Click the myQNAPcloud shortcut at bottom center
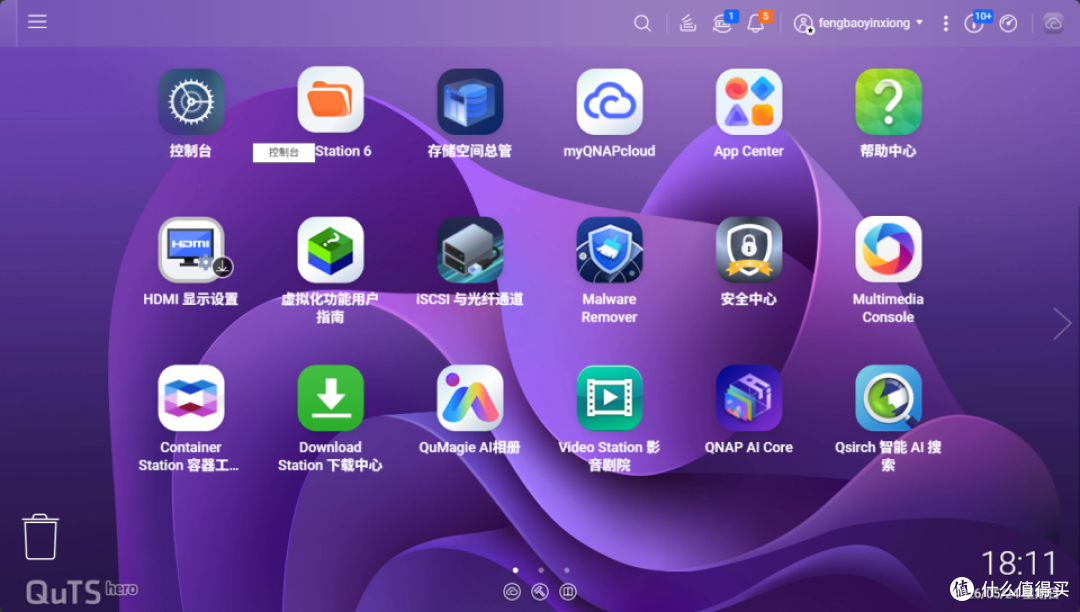The image size is (1080, 612). [x=512, y=591]
